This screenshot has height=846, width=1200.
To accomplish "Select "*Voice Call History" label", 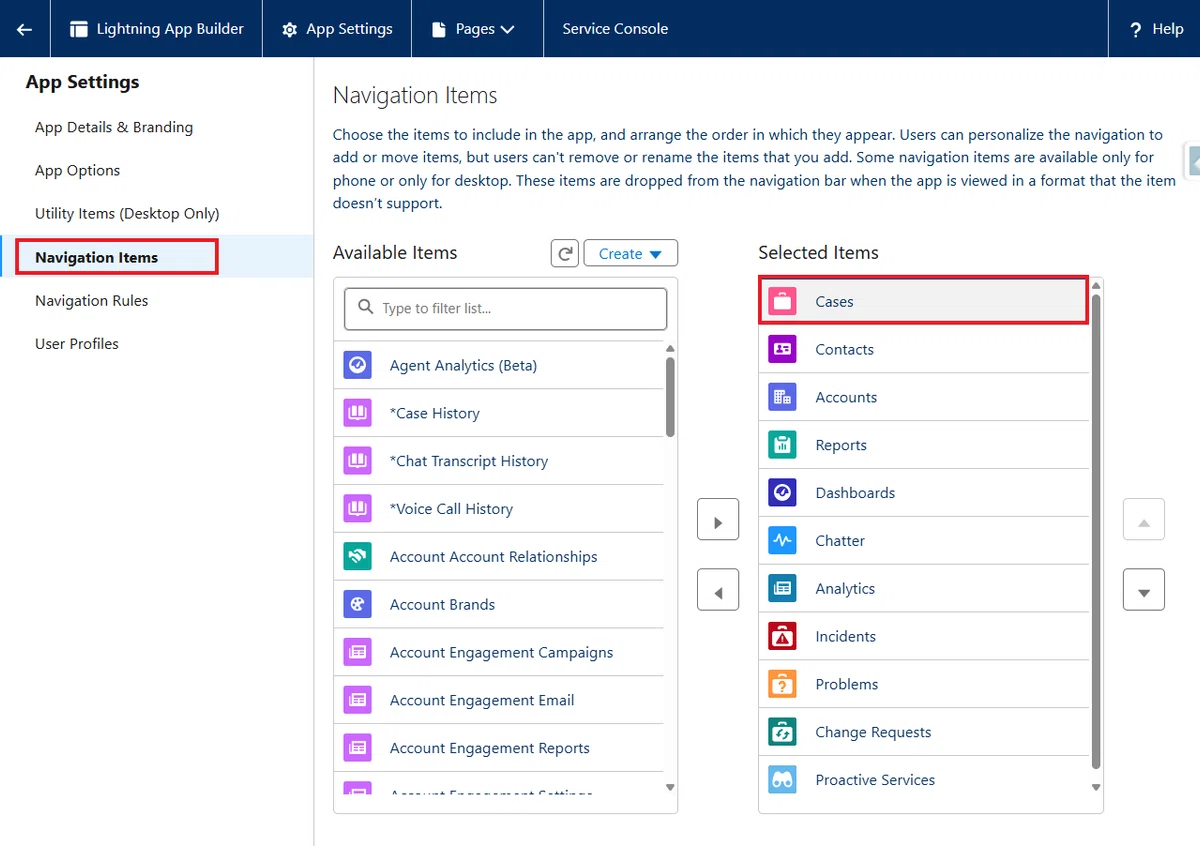I will (x=451, y=509).
